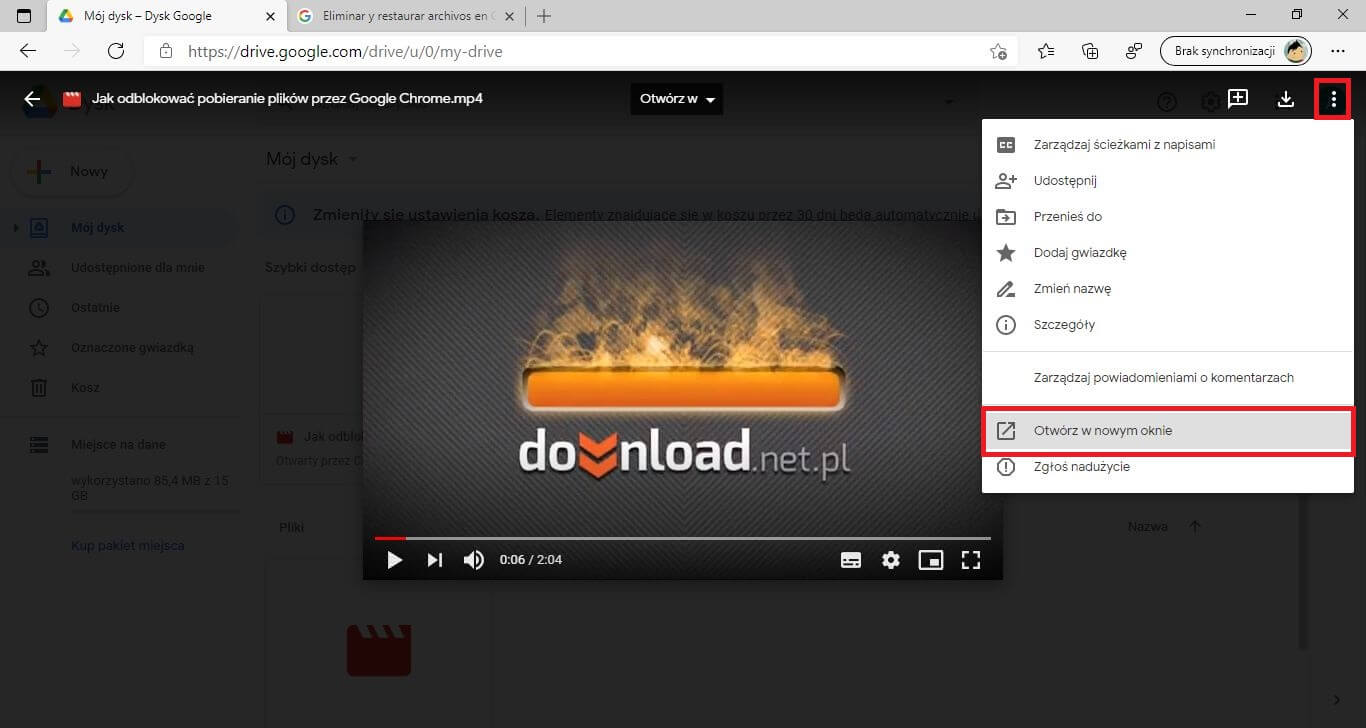
Task: View site information lock icon
Action: pyautogui.click(x=166, y=51)
